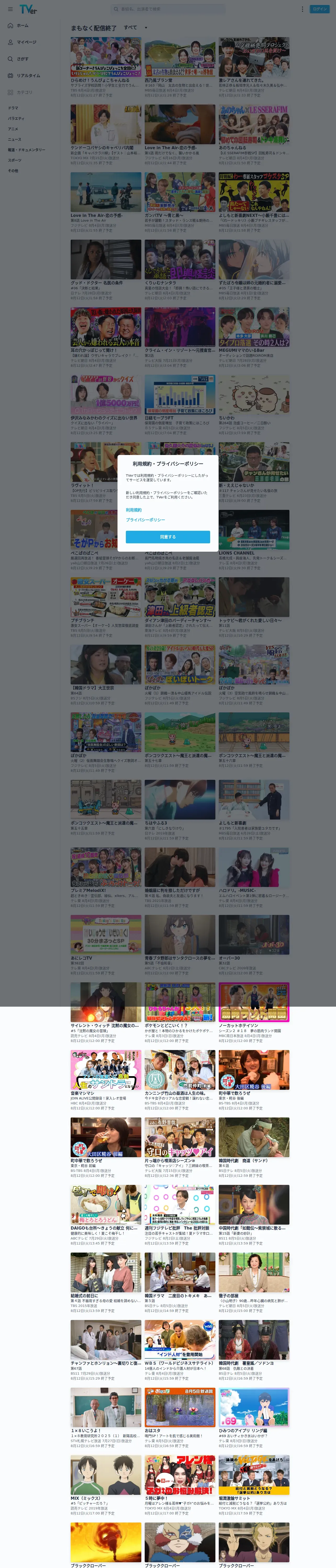Screen dimensions: 336x1568
Task: Open the three-dot more options menu
Action: [x=302, y=9]
